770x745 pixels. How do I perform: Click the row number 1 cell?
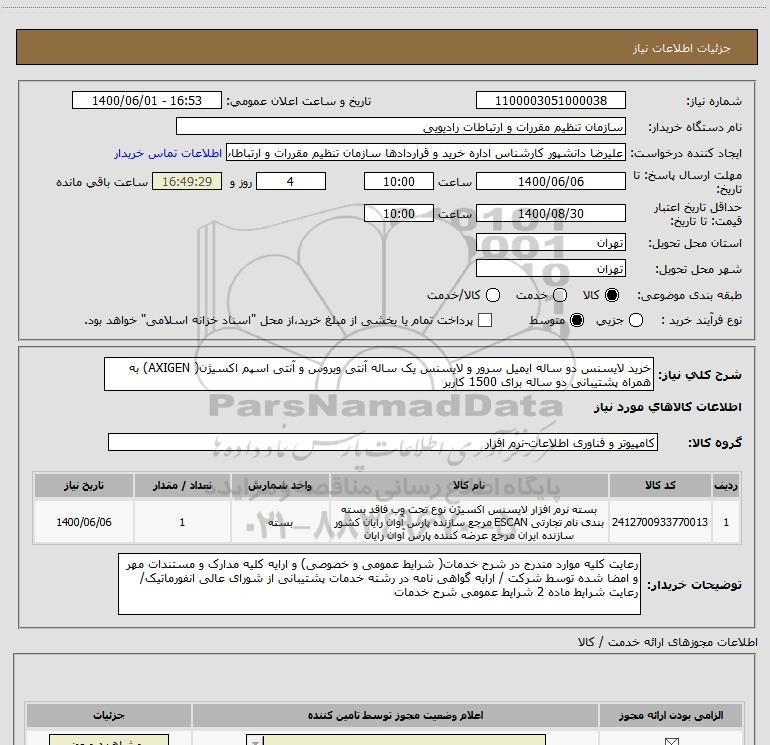click(x=726, y=522)
